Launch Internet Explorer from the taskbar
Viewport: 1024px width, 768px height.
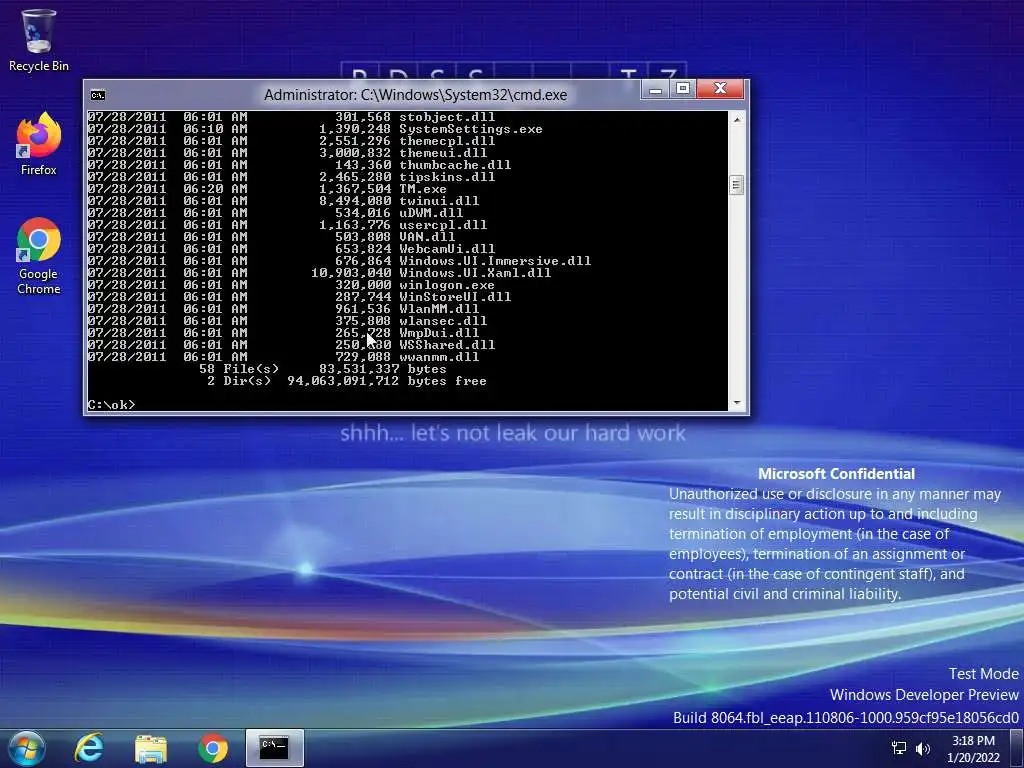pyautogui.click(x=89, y=748)
